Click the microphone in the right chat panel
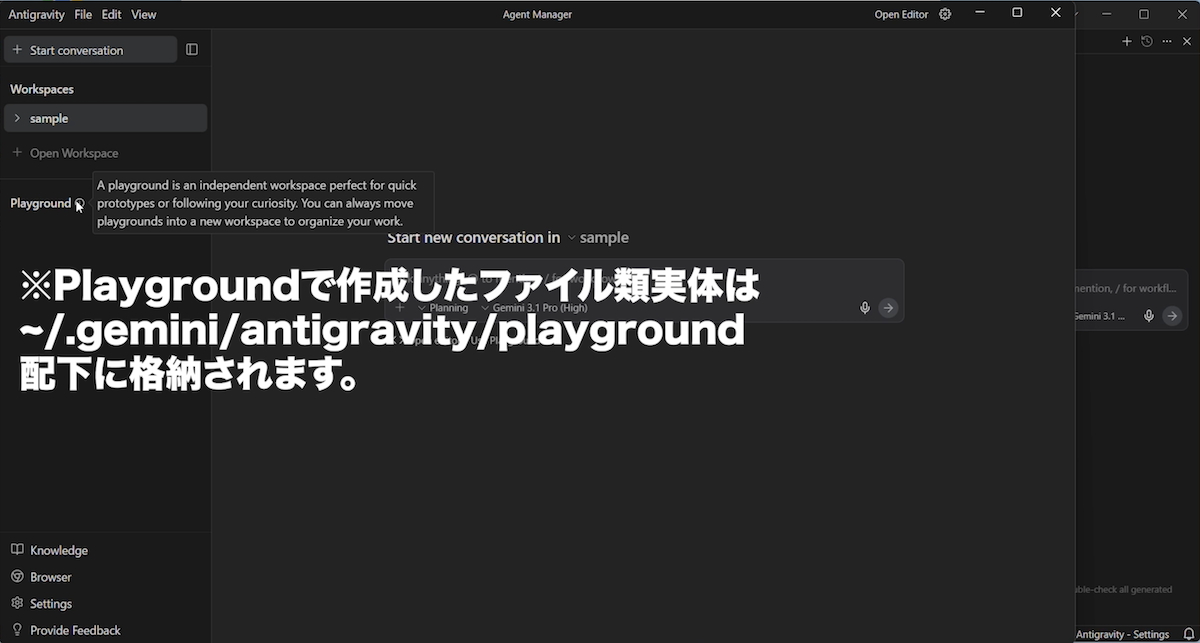The image size is (1200, 643). tap(1149, 316)
